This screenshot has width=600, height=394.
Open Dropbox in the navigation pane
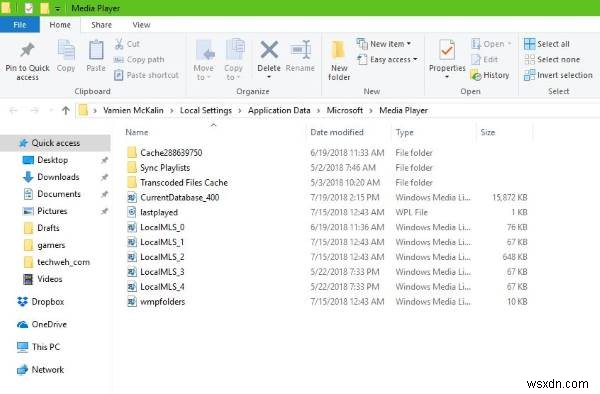click(41, 302)
